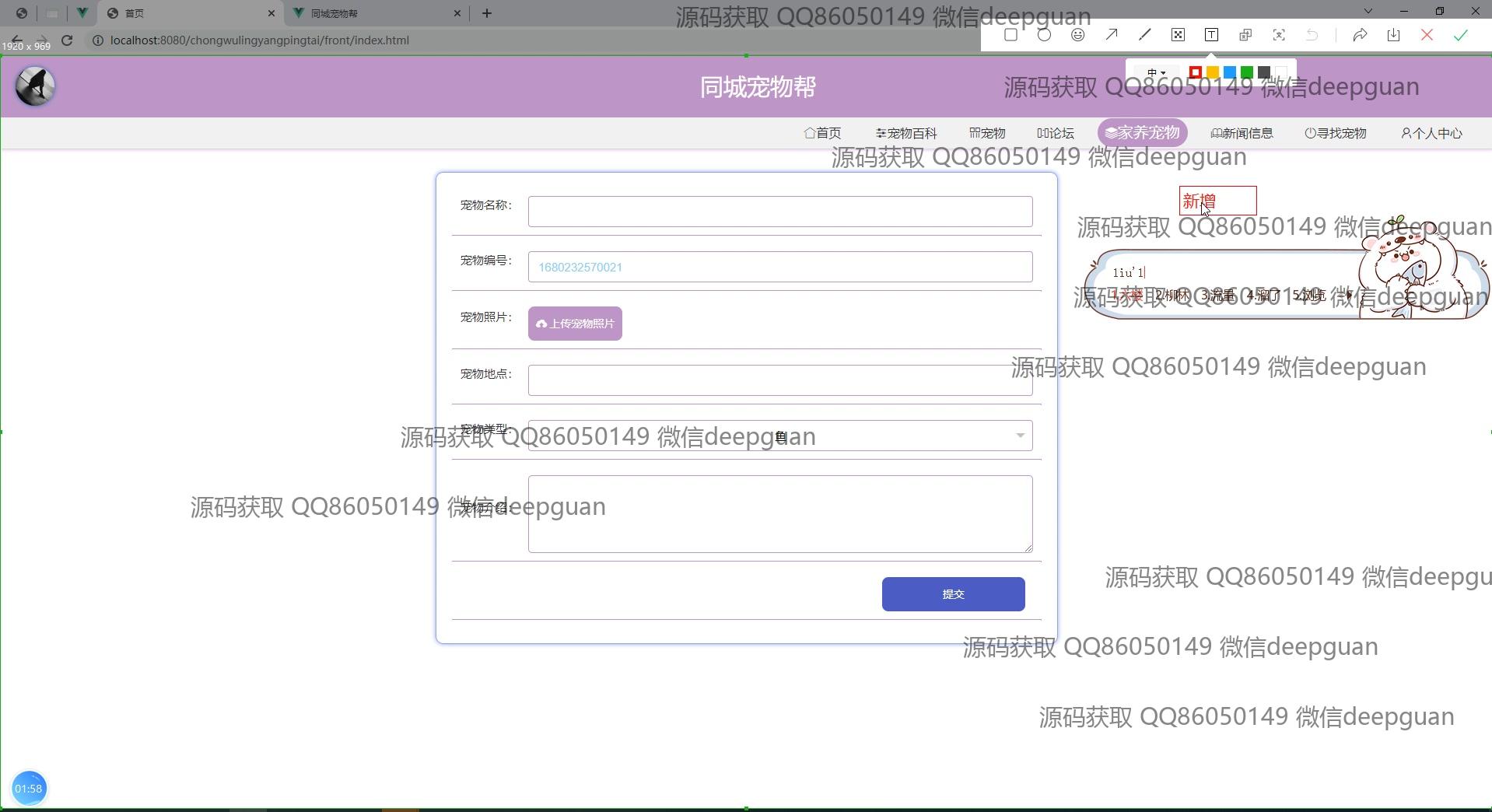This screenshot has height=812, width=1492.
Task: Select the text annotation tool
Action: pyautogui.click(x=1211, y=35)
